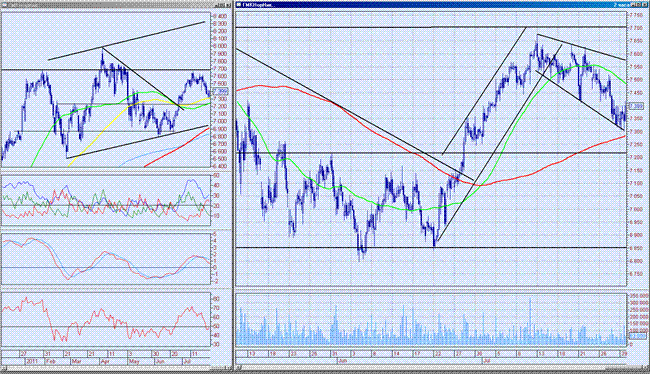Click current price tag 7.399 on the left chart
Image resolution: width=650 pixels, height=374 pixels.
(x=220, y=92)
